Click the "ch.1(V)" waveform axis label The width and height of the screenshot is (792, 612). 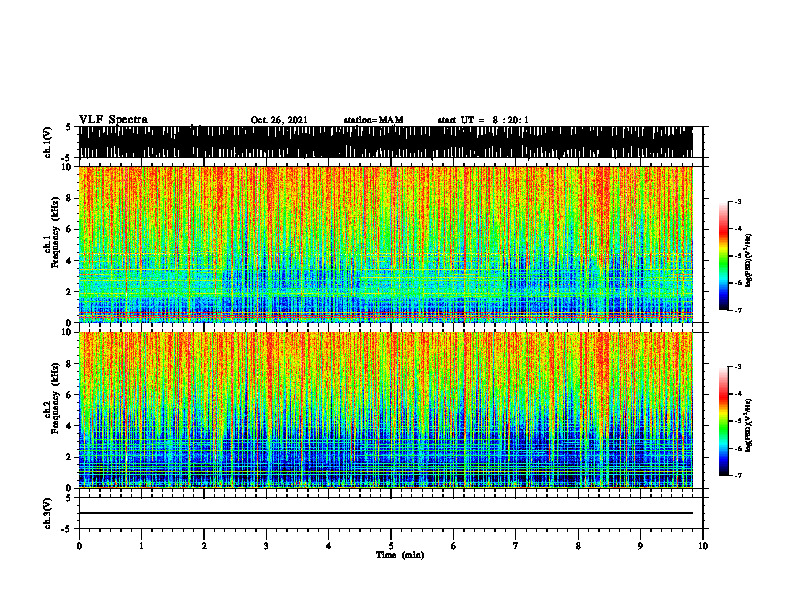(x=48, y=142)
